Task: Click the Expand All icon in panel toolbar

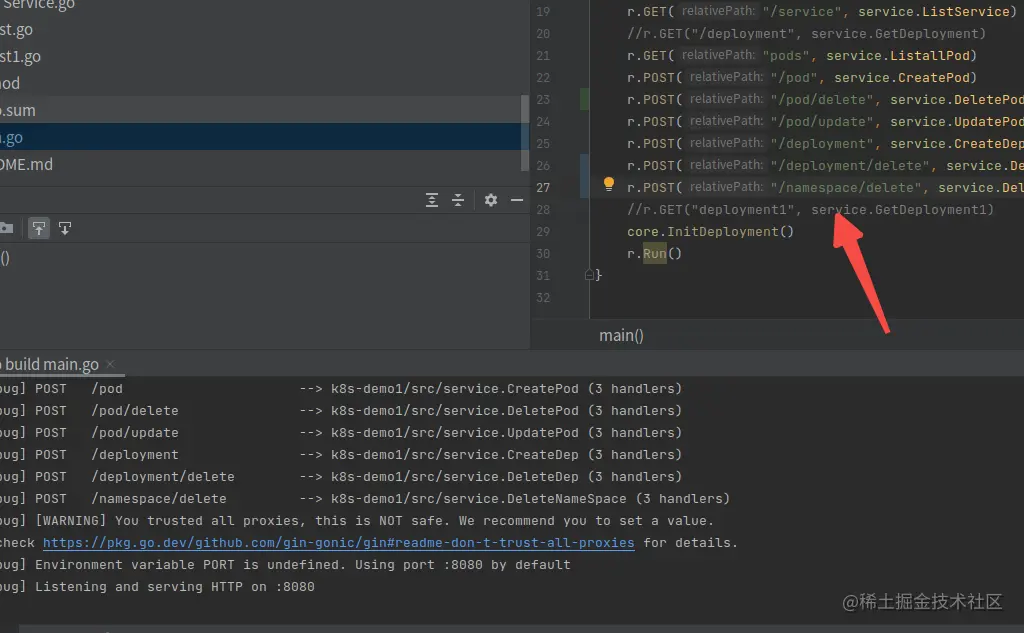Action: [x=432, y=200]
